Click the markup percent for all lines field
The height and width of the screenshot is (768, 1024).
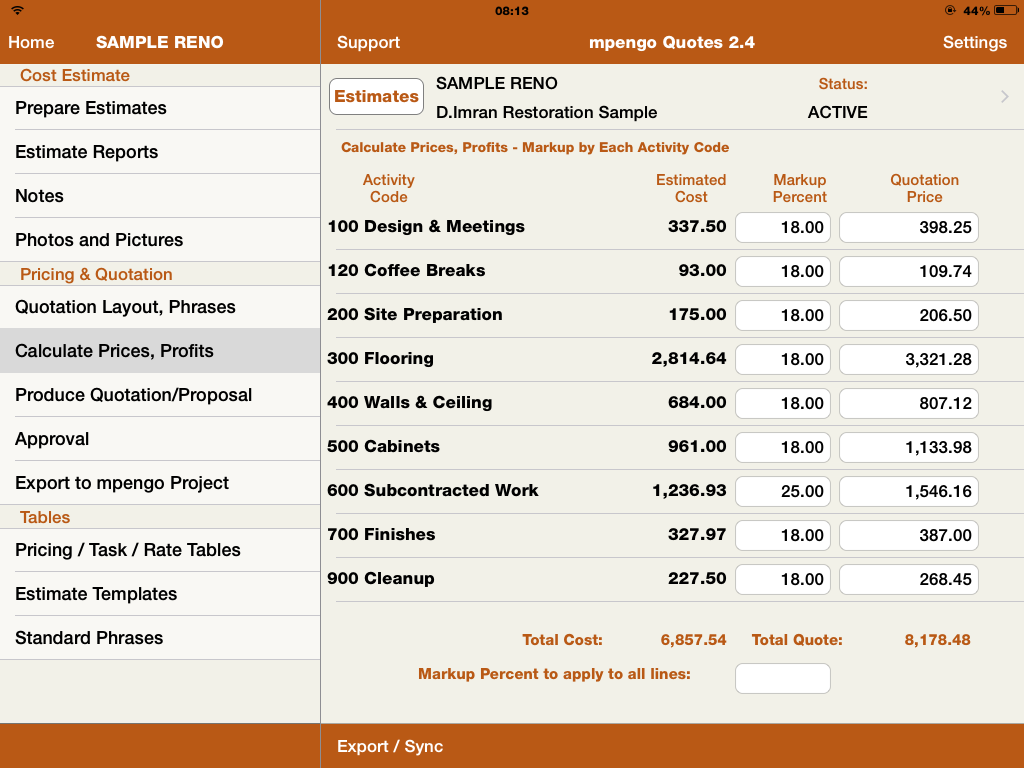[x=783, y=678]
